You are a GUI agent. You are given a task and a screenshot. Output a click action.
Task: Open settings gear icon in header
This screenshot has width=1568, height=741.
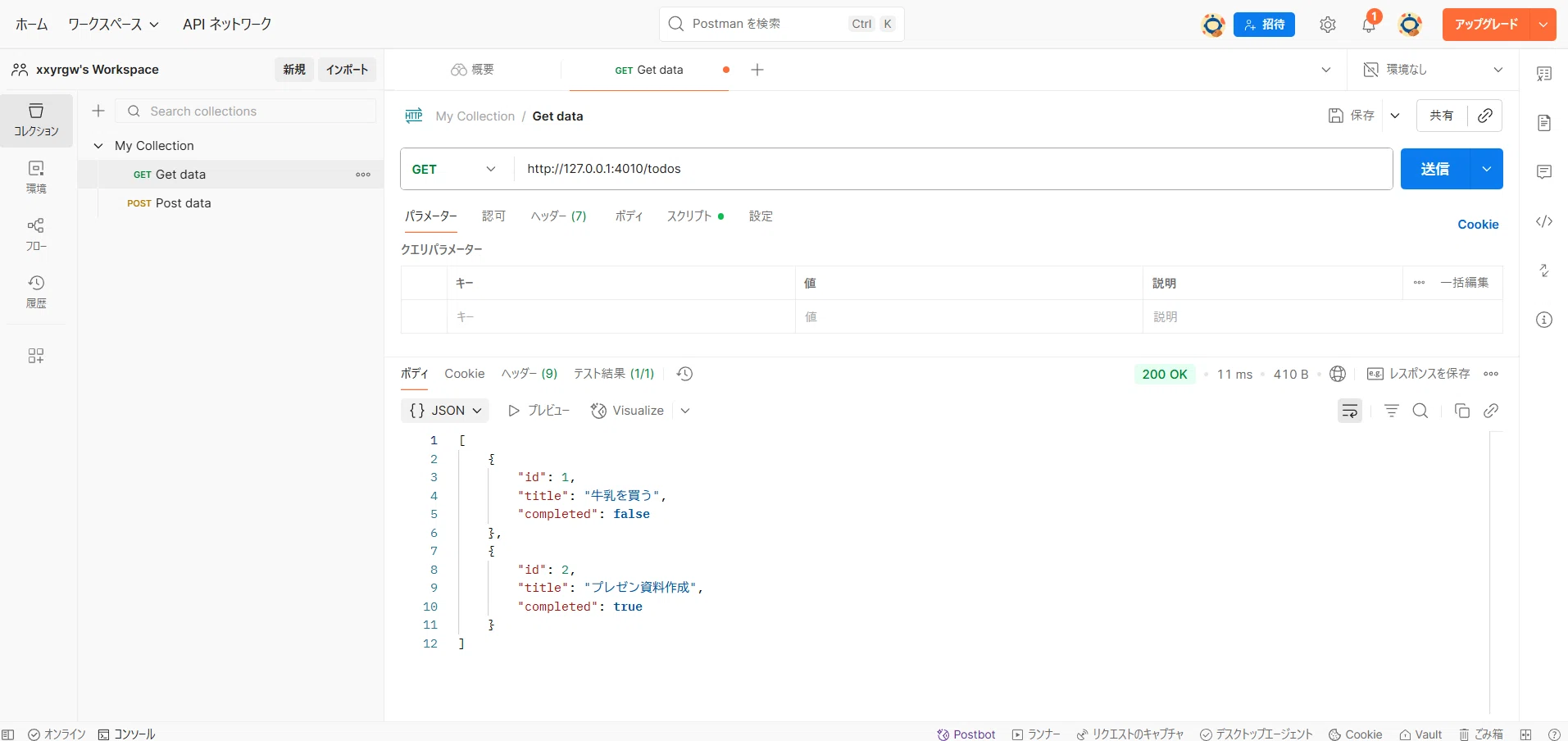(x=1328, y=25)
